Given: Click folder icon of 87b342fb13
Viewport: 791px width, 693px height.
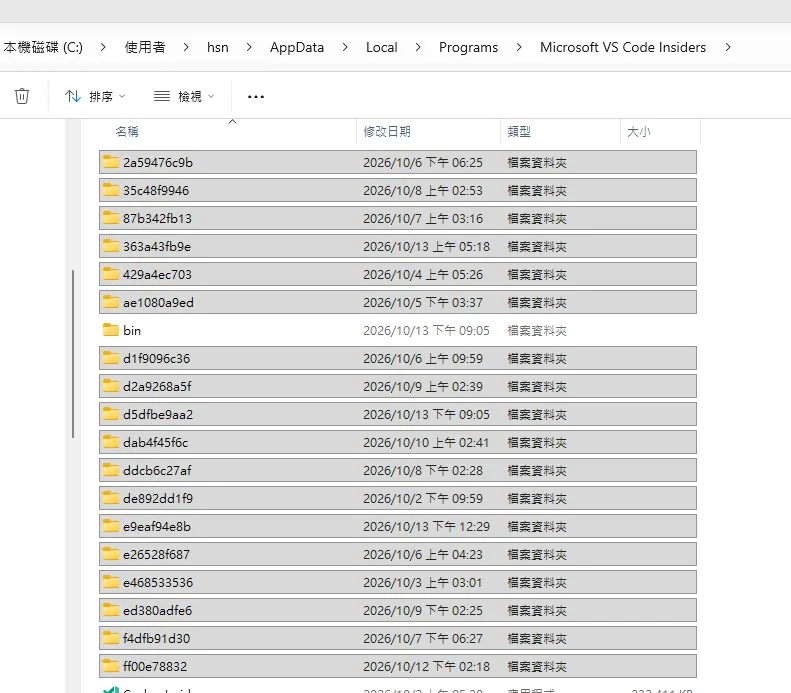Looking at the screenshot, I should [x=110, y=218].
